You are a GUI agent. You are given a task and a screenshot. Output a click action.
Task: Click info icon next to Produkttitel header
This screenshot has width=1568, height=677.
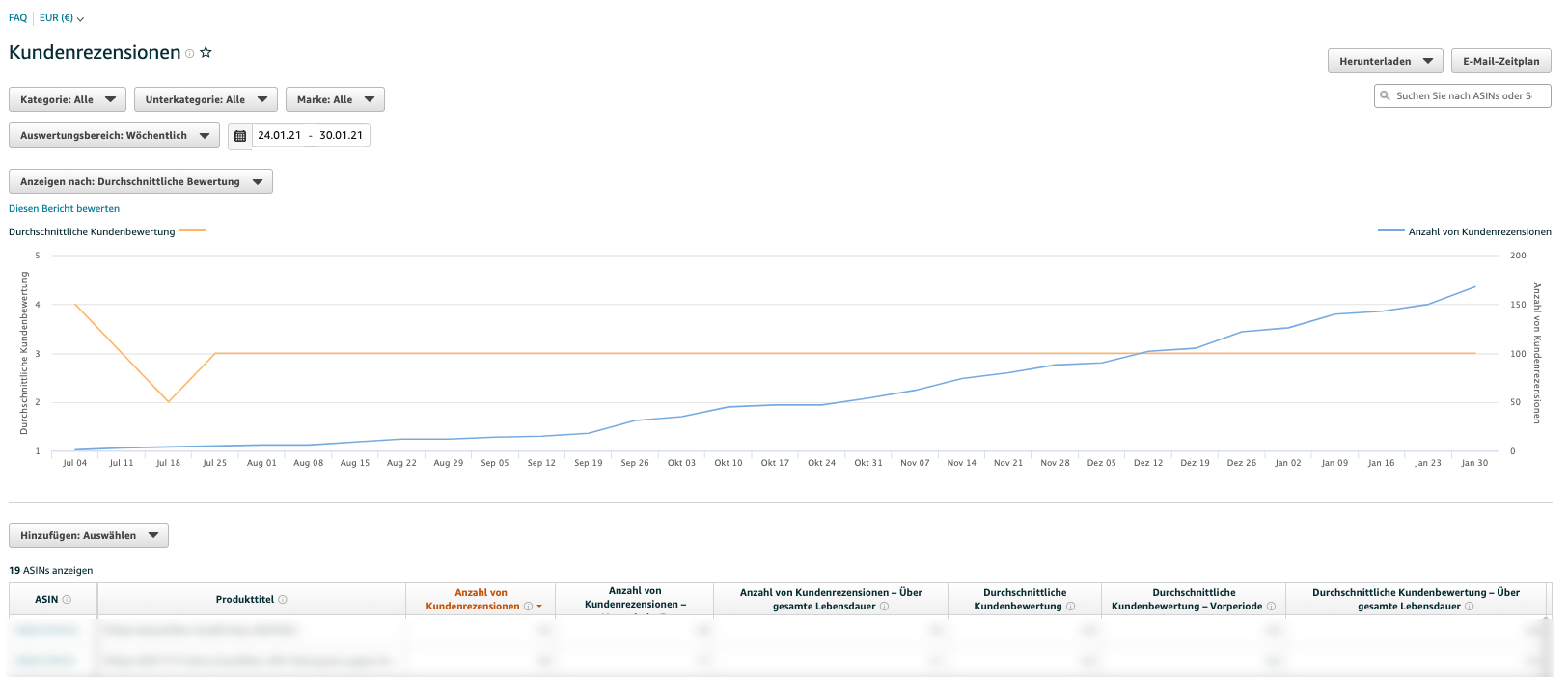click(283, 600)
